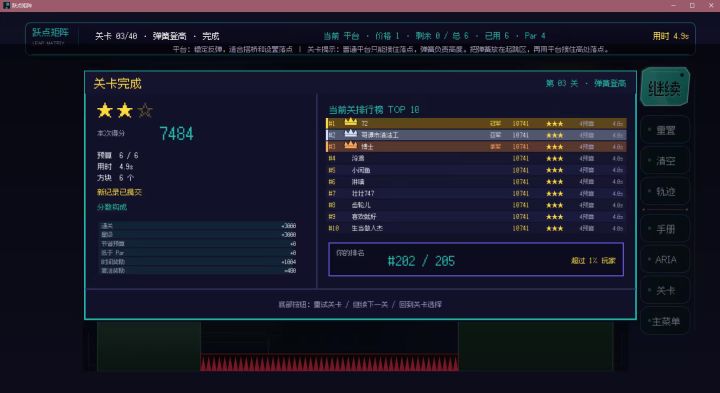Click the 新记录已提交 notice
Screen dimensions: 720x393
coord(119,192)
